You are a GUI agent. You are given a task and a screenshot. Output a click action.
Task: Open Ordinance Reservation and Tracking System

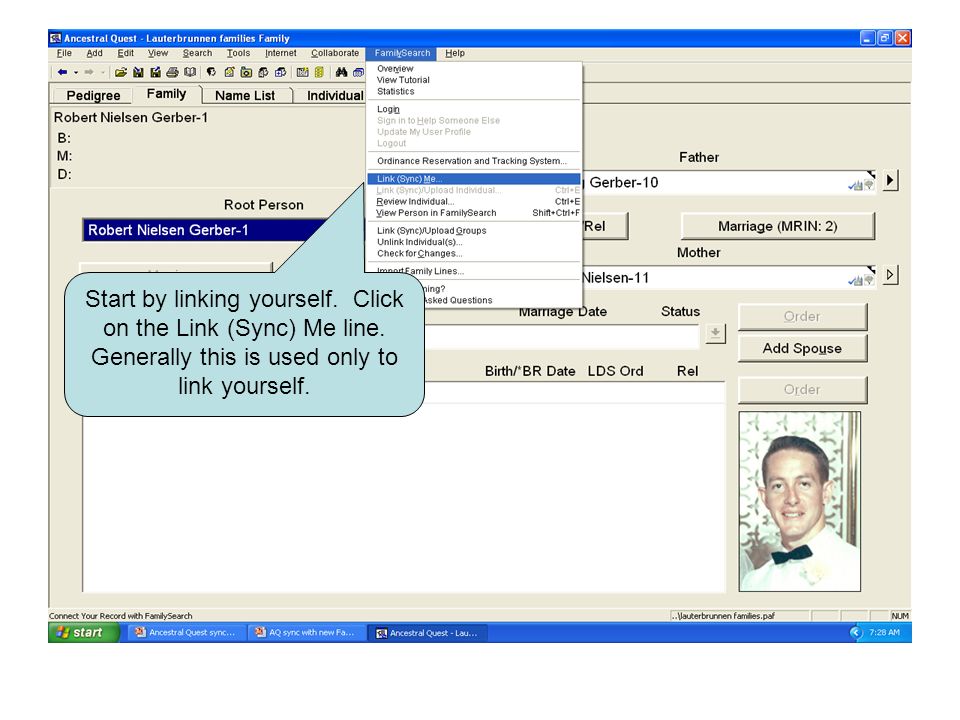tap(474, 161)
